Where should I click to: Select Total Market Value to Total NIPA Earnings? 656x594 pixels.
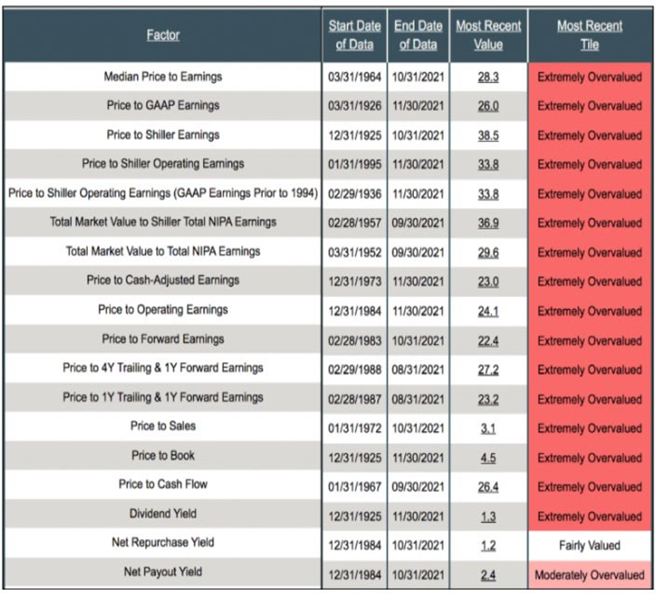point(163,251)
